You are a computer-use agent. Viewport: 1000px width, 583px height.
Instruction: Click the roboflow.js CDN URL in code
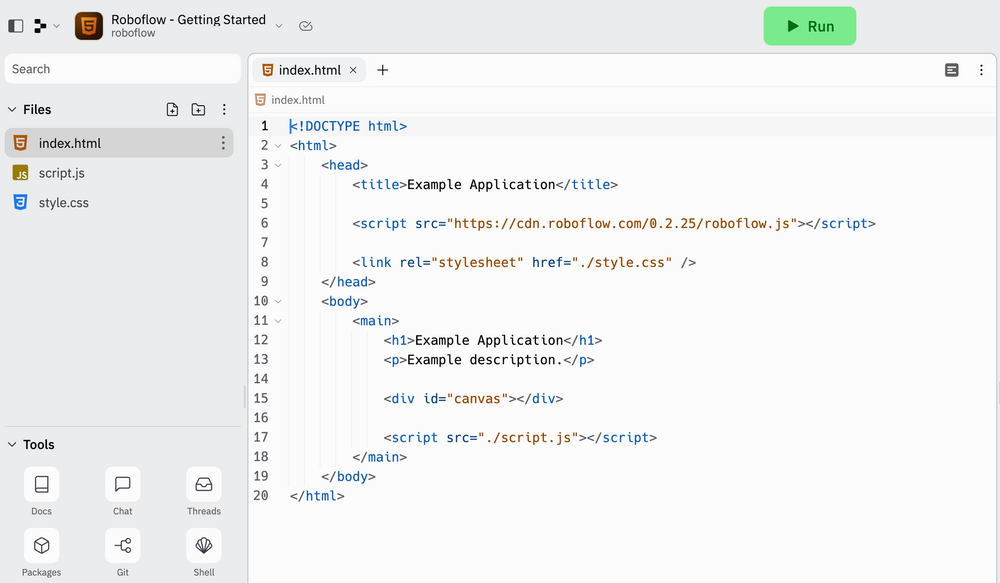click(622, 223)
